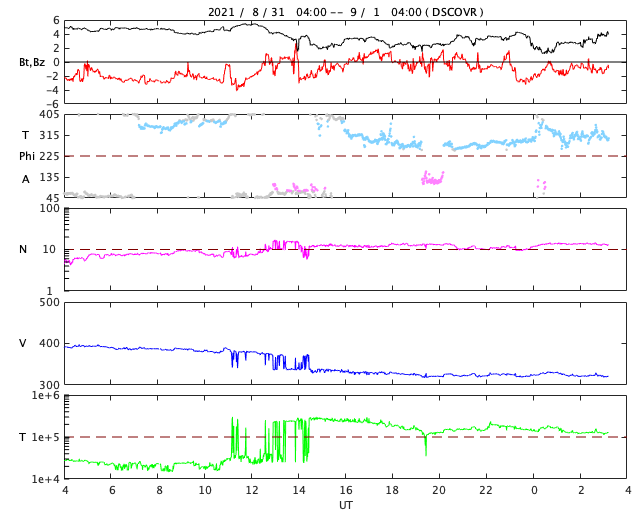Click the 'A' label beside 135
Screen dimensions: 640x512
(26, 179)
